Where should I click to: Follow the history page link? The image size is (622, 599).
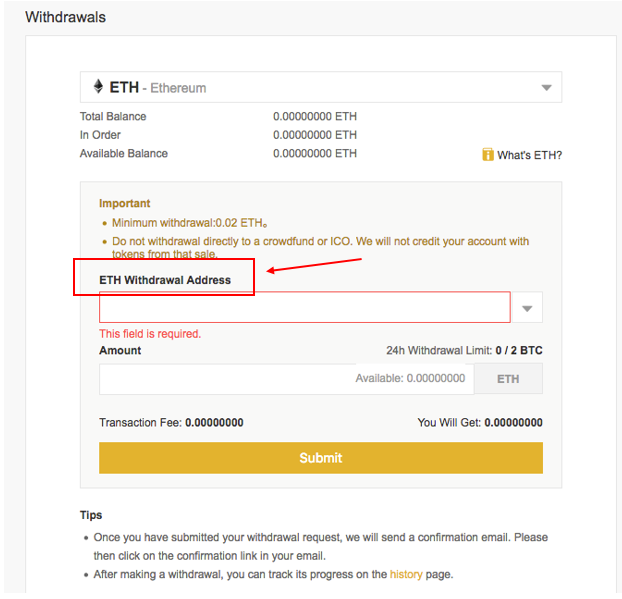click(x=406, y=574)
